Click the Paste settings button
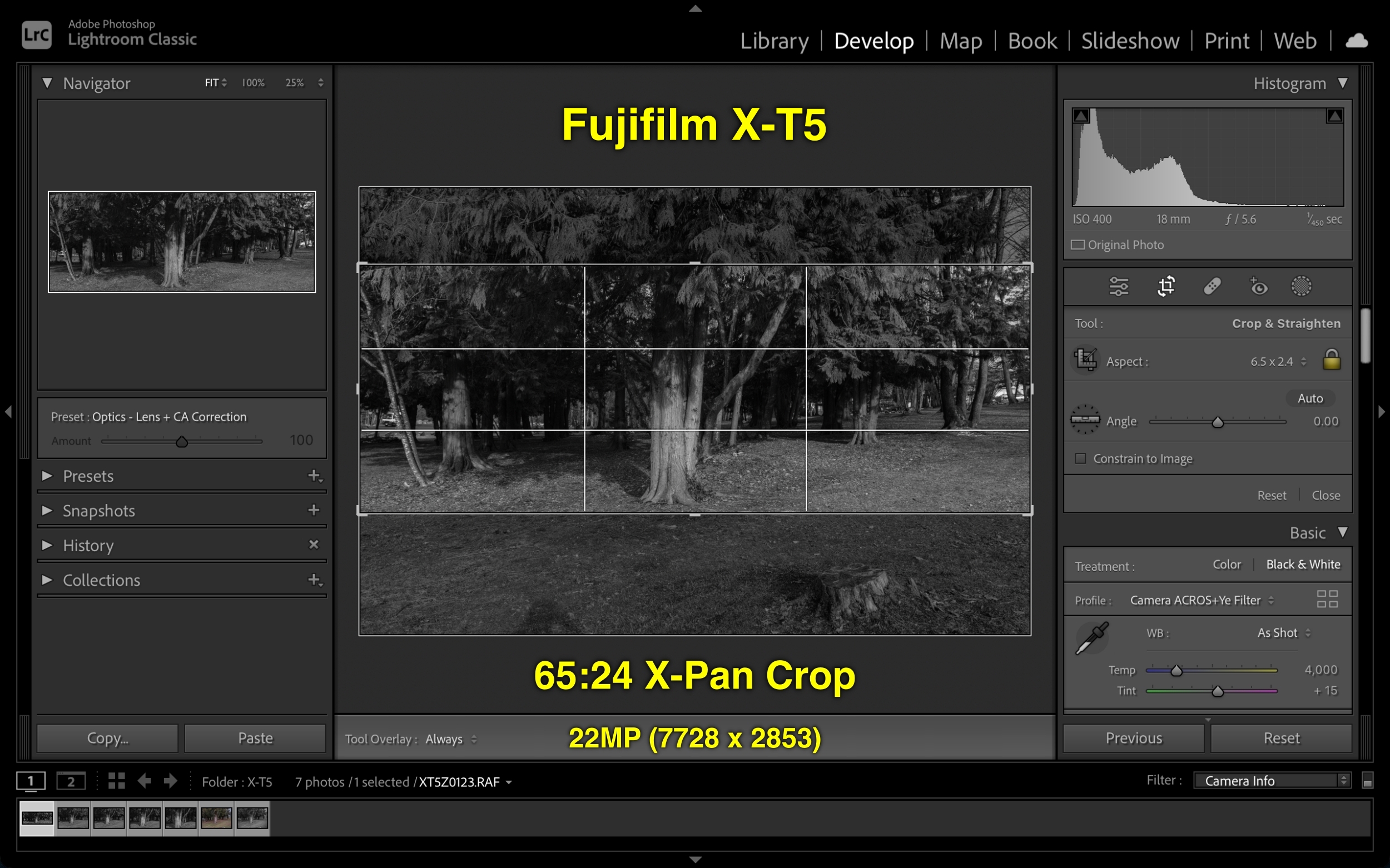The image size is (1390, 868). 255,739
